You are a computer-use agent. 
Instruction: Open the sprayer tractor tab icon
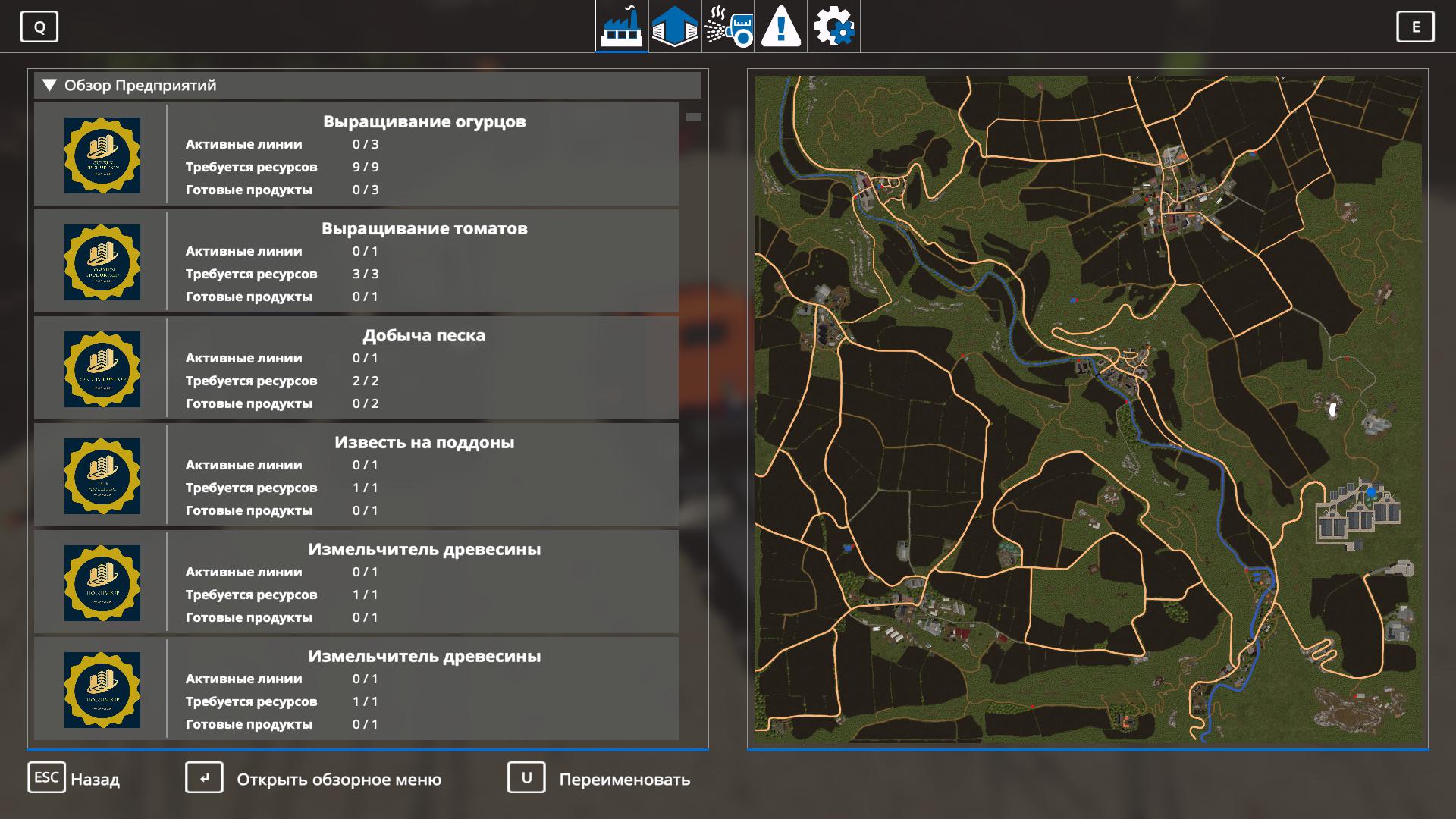(x=728, y=27)
